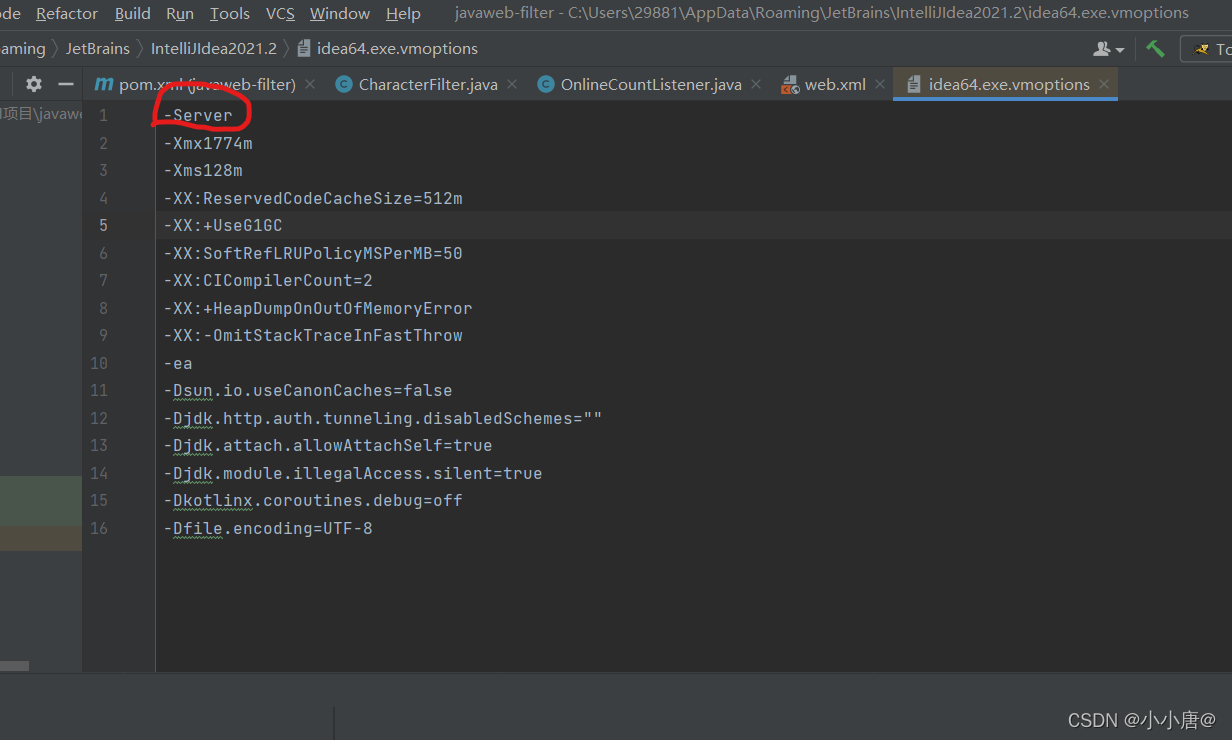This screenshot has height=740, width=1232.
Task: Expand breadcrumb chevron after IntelliJIdea2021.2
Action: coord(287,48)
